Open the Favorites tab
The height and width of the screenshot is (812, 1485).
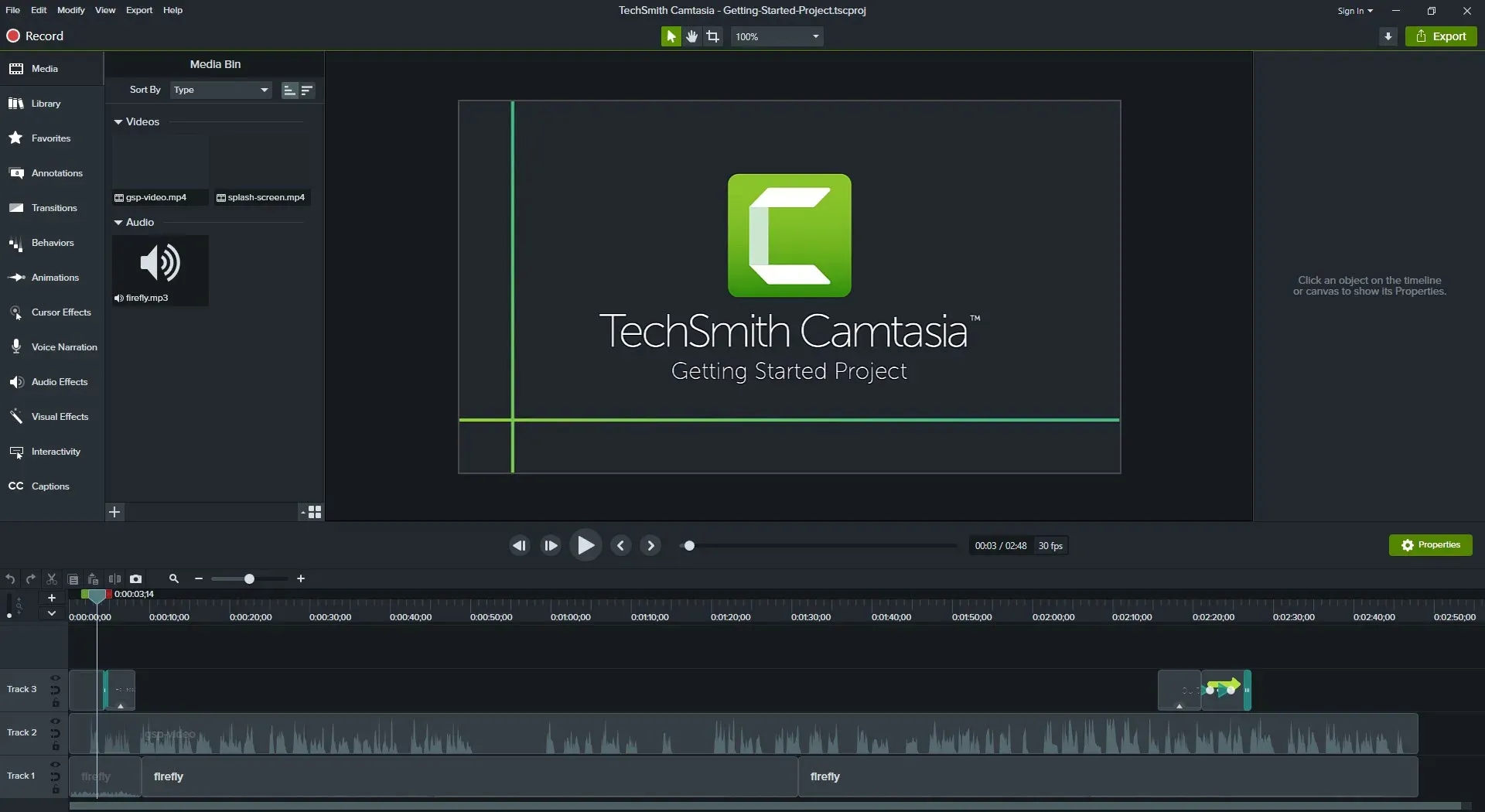click(51, 138)
